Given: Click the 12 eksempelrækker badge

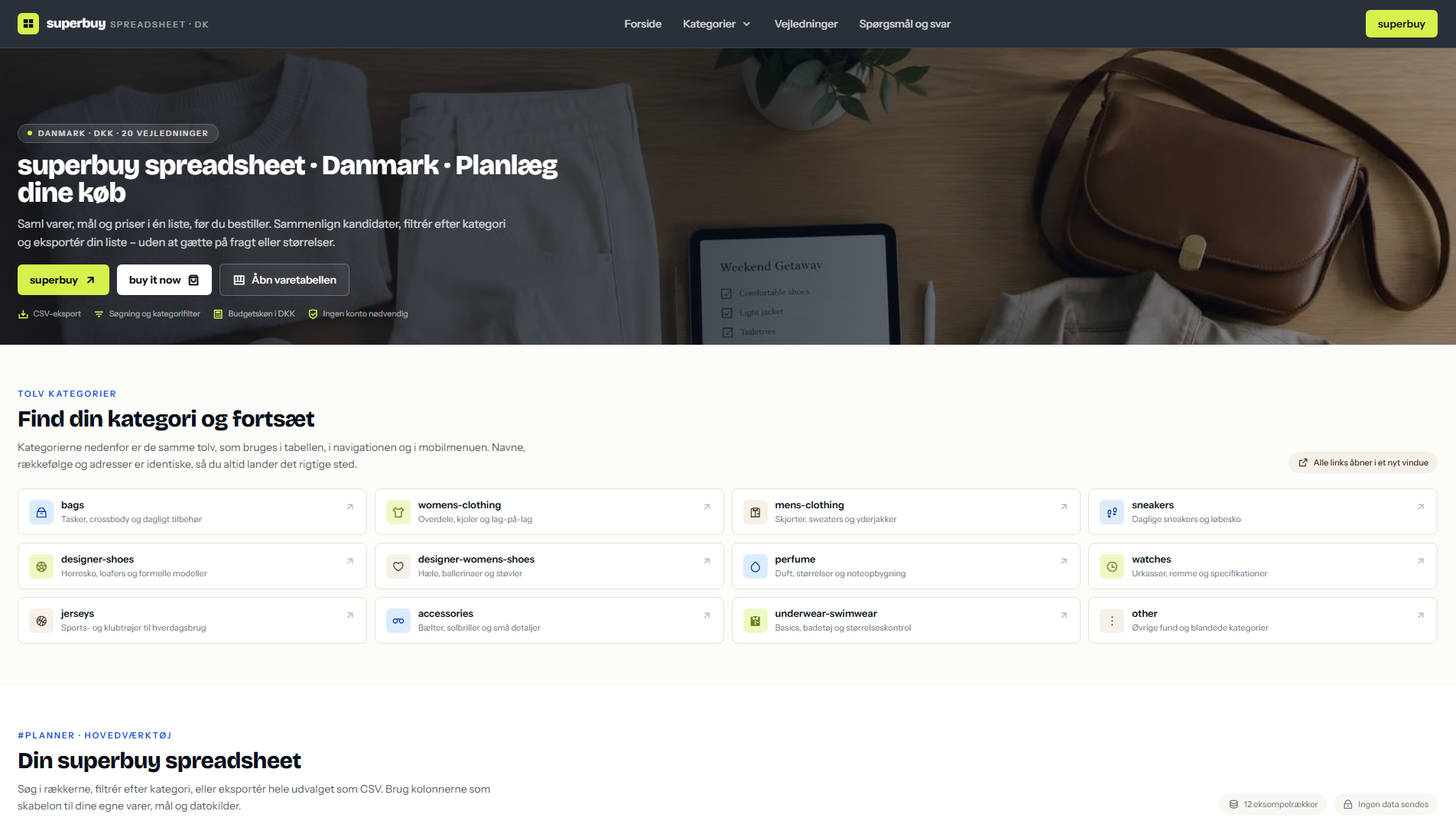Looking at the screenshot, I should [1273, 804].
